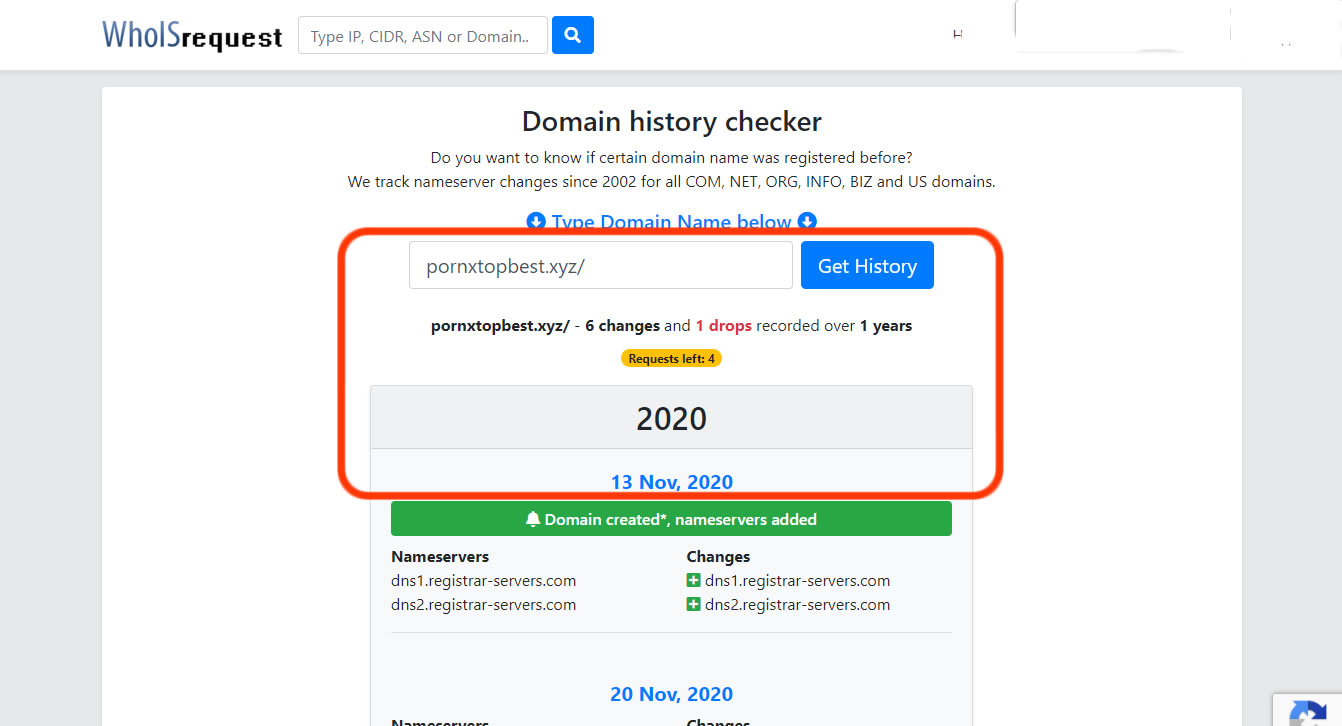Open the 13 Nov, 2020 date entry

[672, 482]
